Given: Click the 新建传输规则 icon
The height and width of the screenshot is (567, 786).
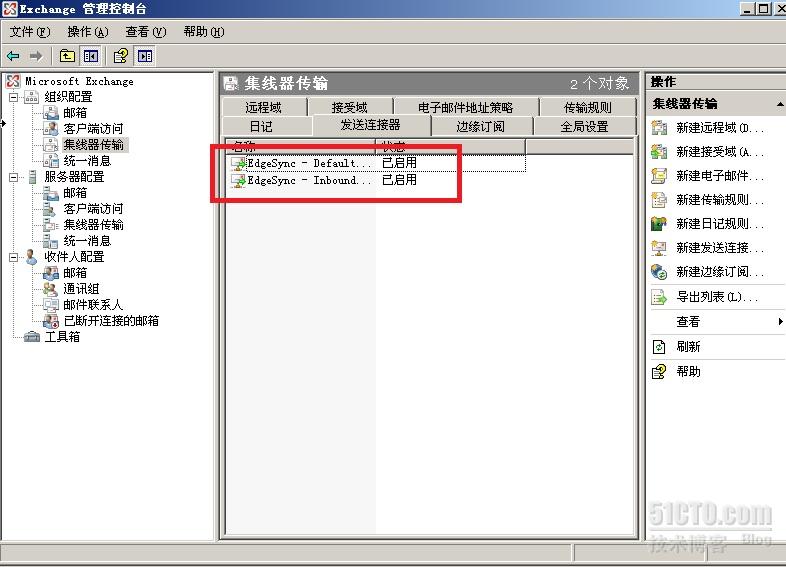Looking at the screenshot, I should pos(659,200).
